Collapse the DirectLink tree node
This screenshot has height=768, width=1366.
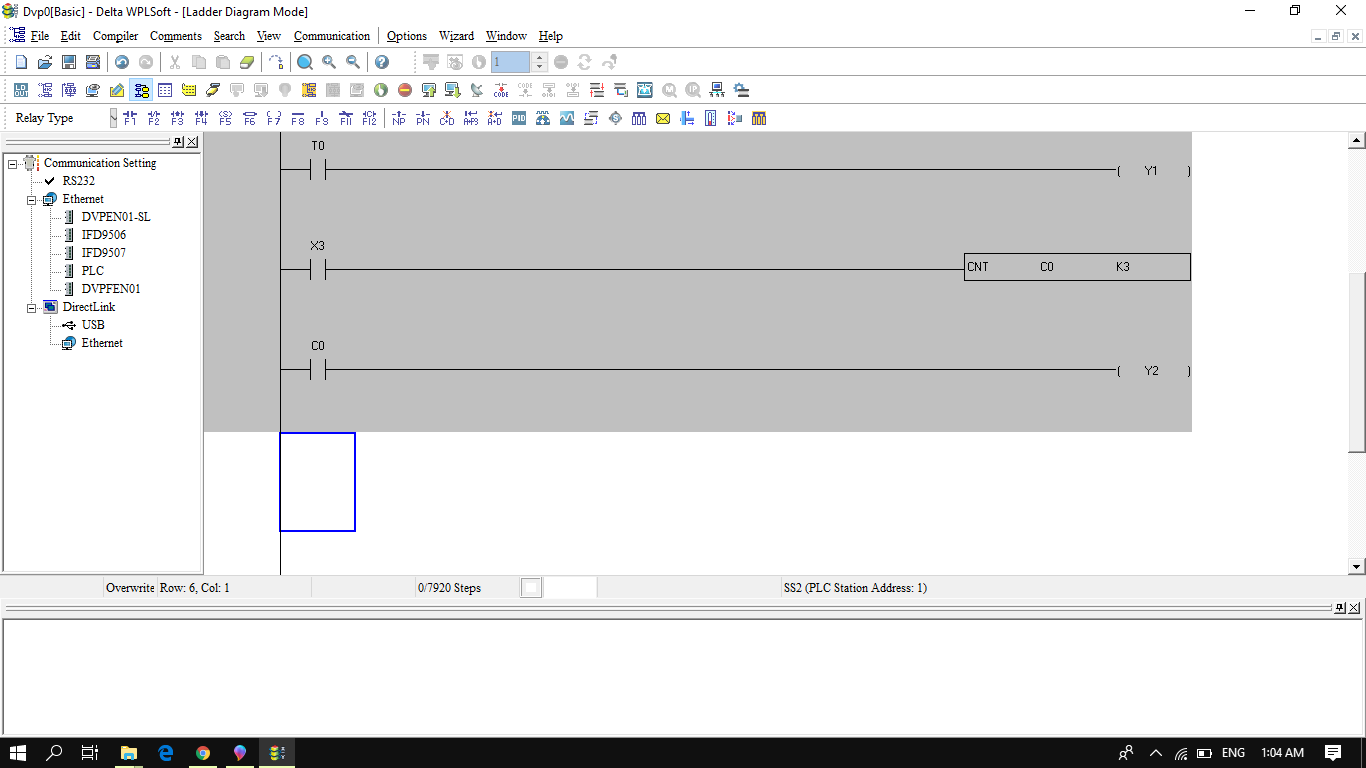pyautogui.click(x=32, y=307)
